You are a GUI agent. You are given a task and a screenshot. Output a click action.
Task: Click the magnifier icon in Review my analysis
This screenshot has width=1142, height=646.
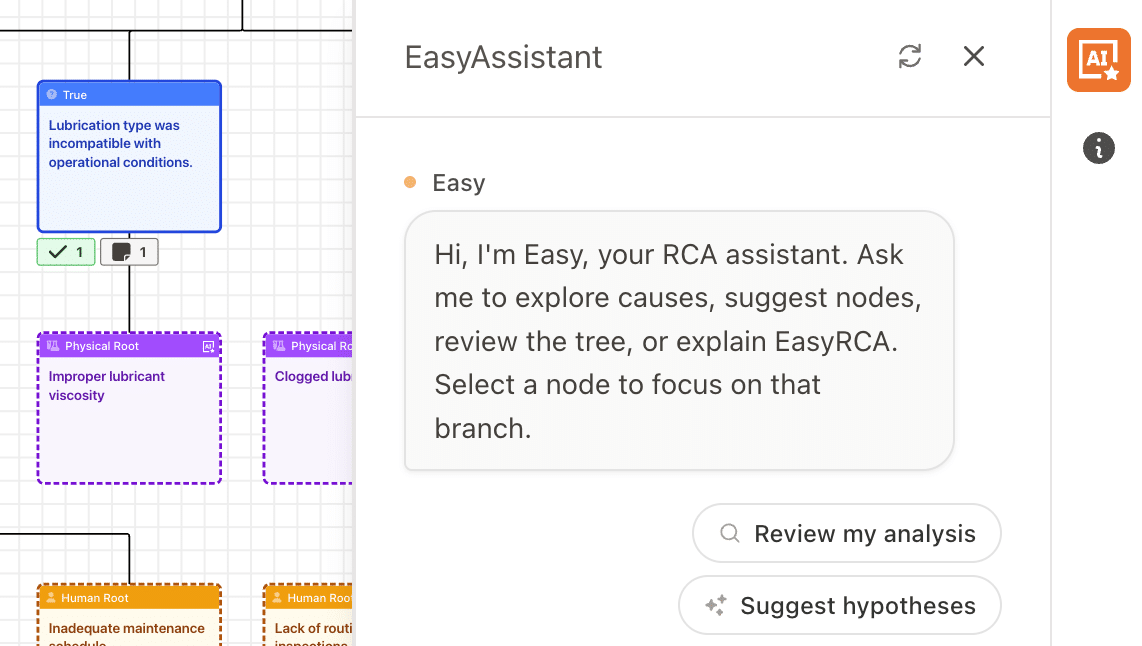[x=730, y=533]
